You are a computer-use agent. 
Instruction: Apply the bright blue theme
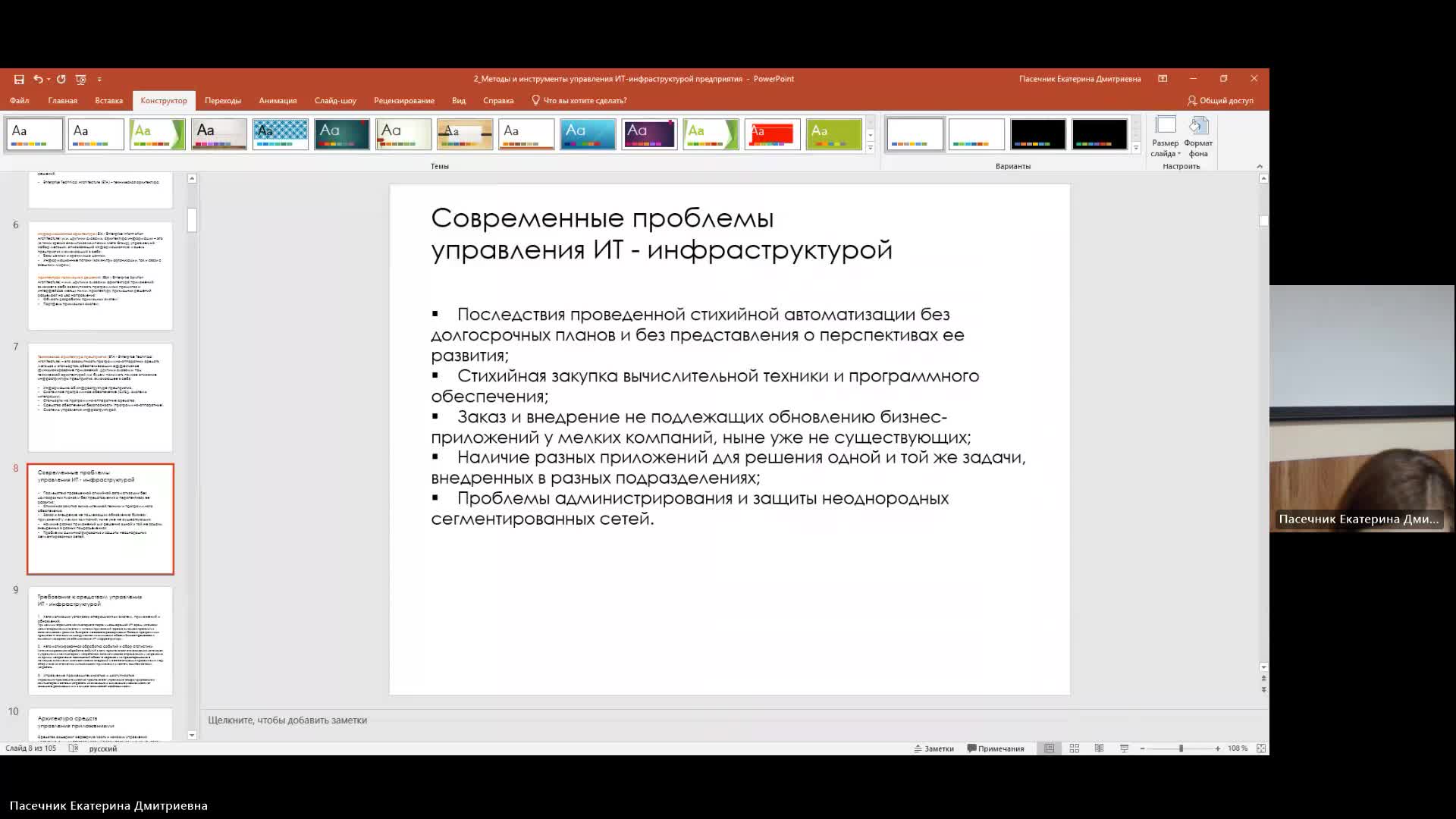tap(588, 134)
